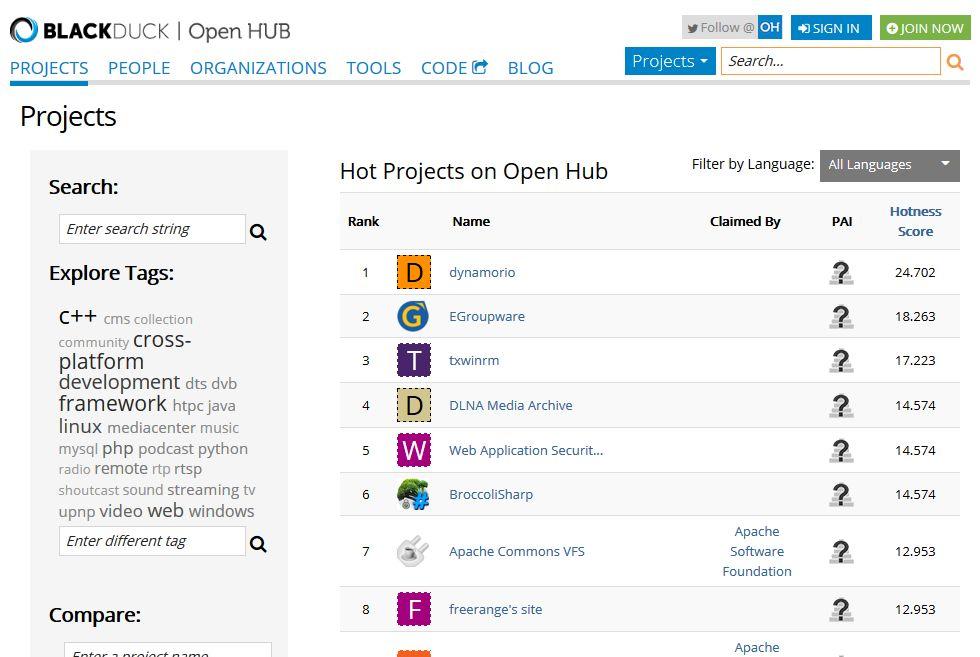This screenshot has height=657, width=980.
Task: Open the freerange's site link
Action: pos(495,609)
